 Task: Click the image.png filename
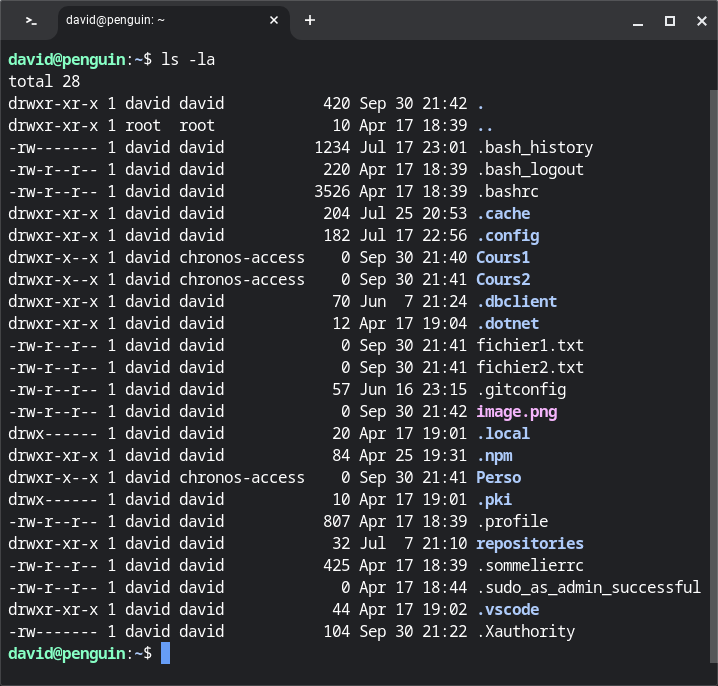(x=516, y=411)
